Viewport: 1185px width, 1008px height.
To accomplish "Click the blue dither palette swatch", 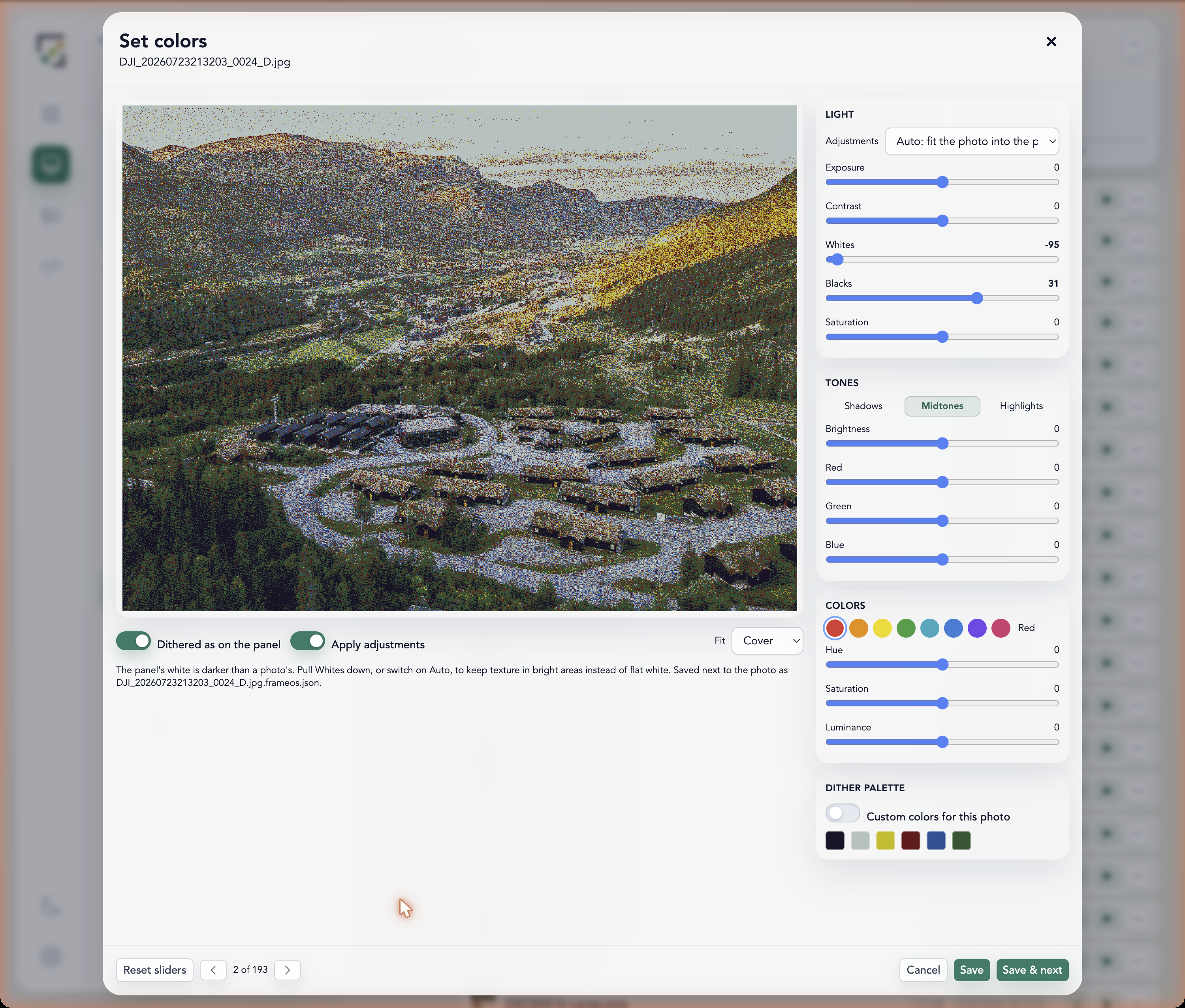I will 936,841.
